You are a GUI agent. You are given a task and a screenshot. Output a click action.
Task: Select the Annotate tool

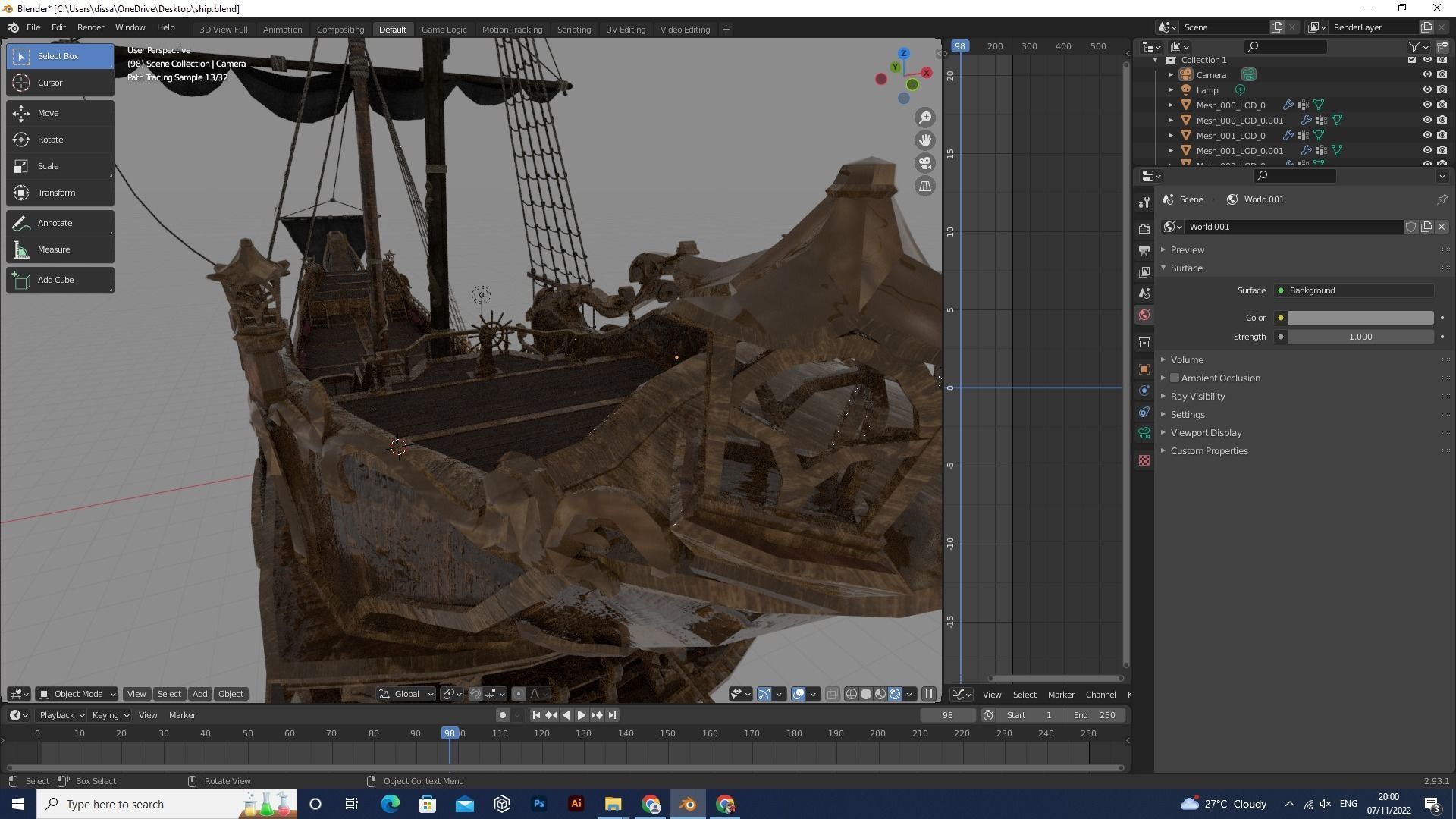[x=60, y=223]
